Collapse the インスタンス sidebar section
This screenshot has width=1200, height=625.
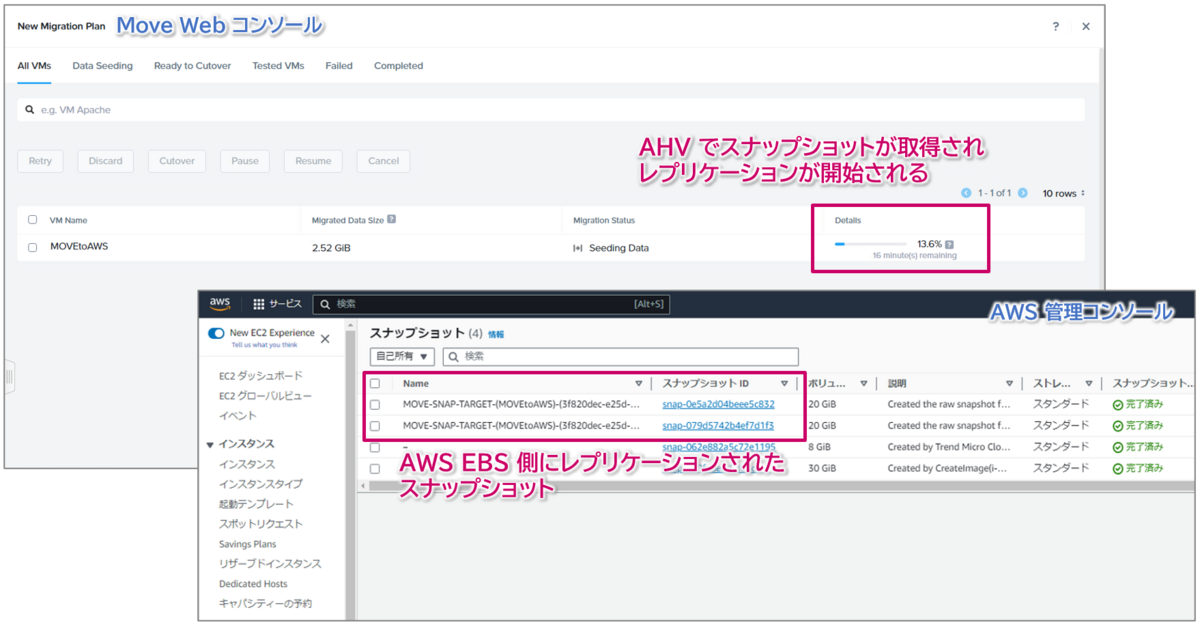pyautogui.click(x=210, y=444)
